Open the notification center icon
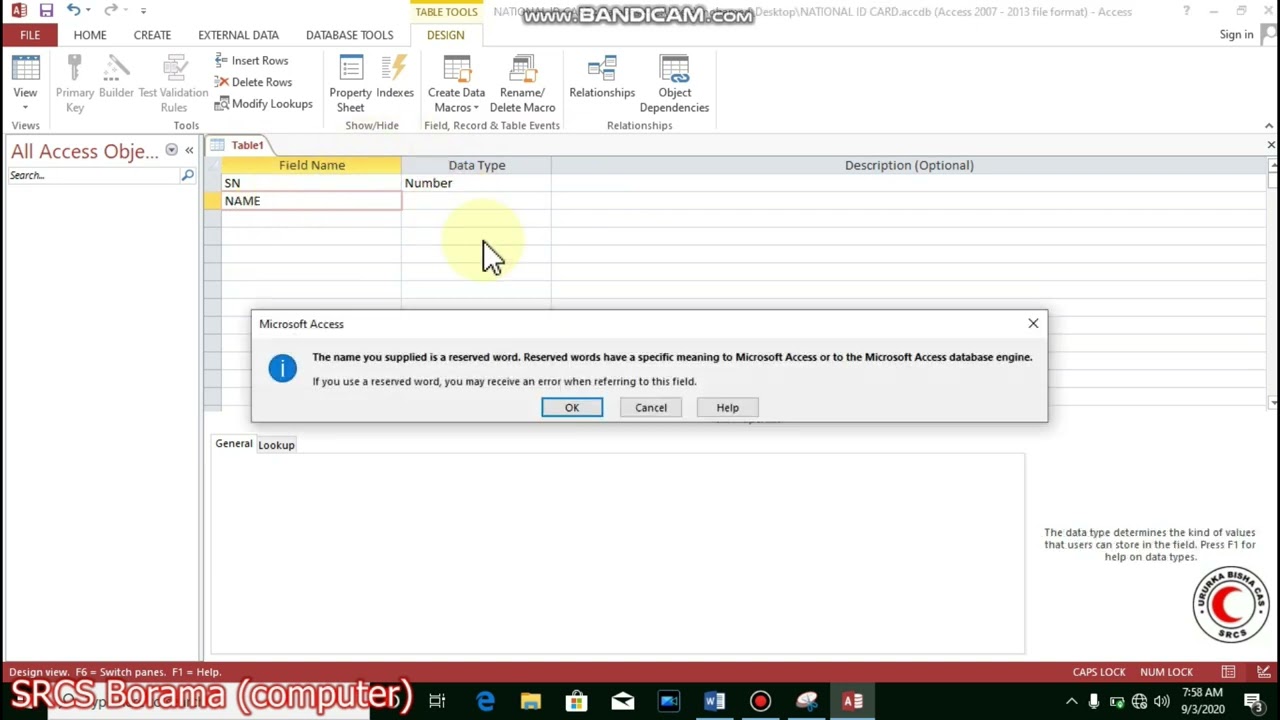Screen dimensions: 1280x720 coord(1252,702)
